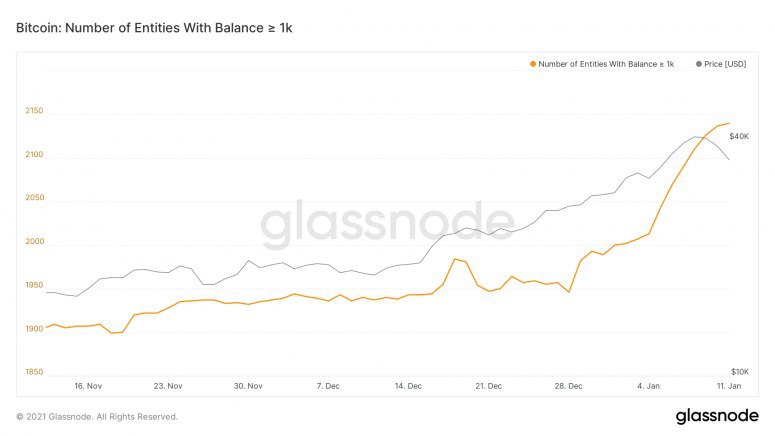
Task: Click the orange legend dot for entities series
Action: coord(533,64)
